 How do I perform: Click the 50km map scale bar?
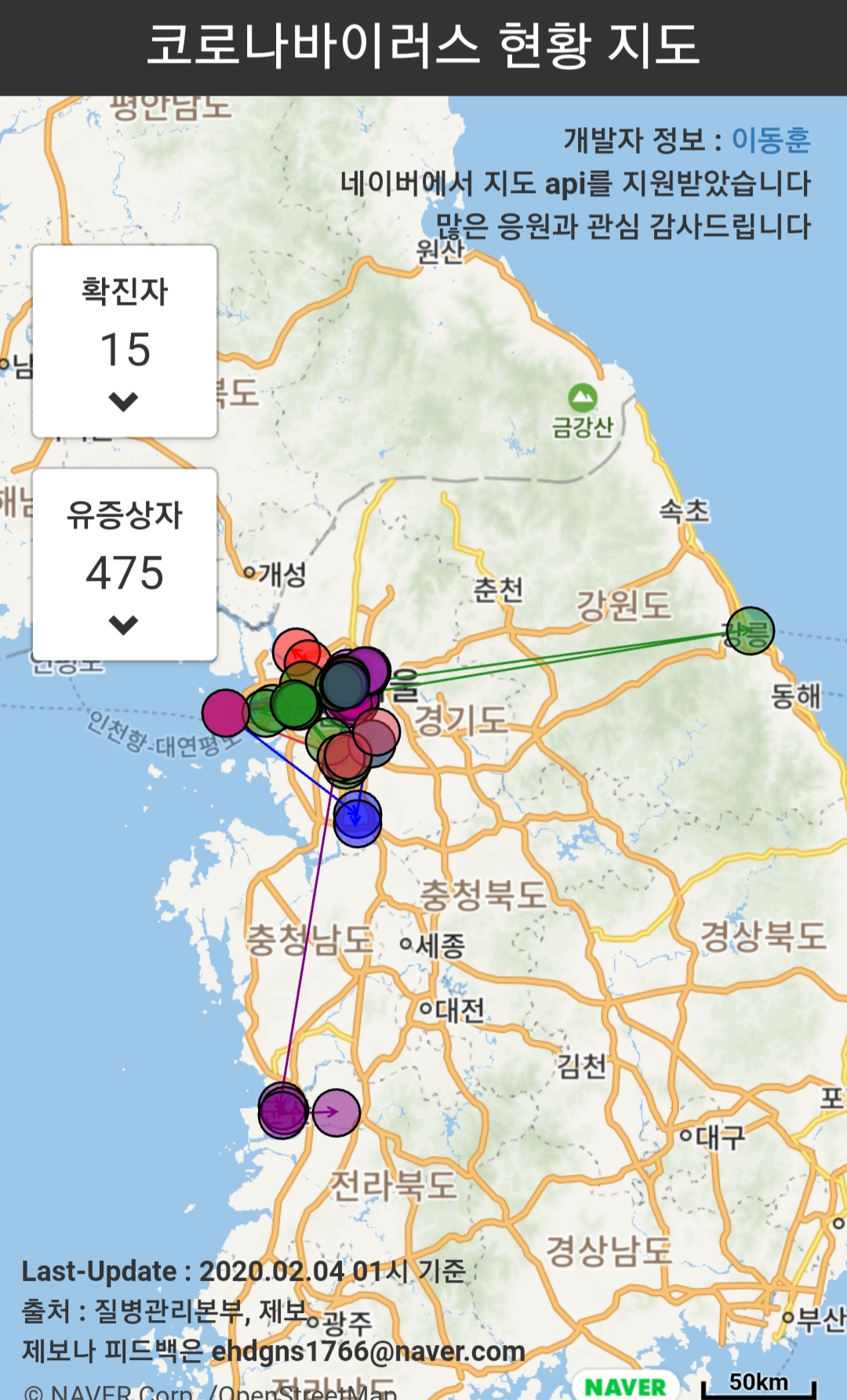click(758, 1384)
